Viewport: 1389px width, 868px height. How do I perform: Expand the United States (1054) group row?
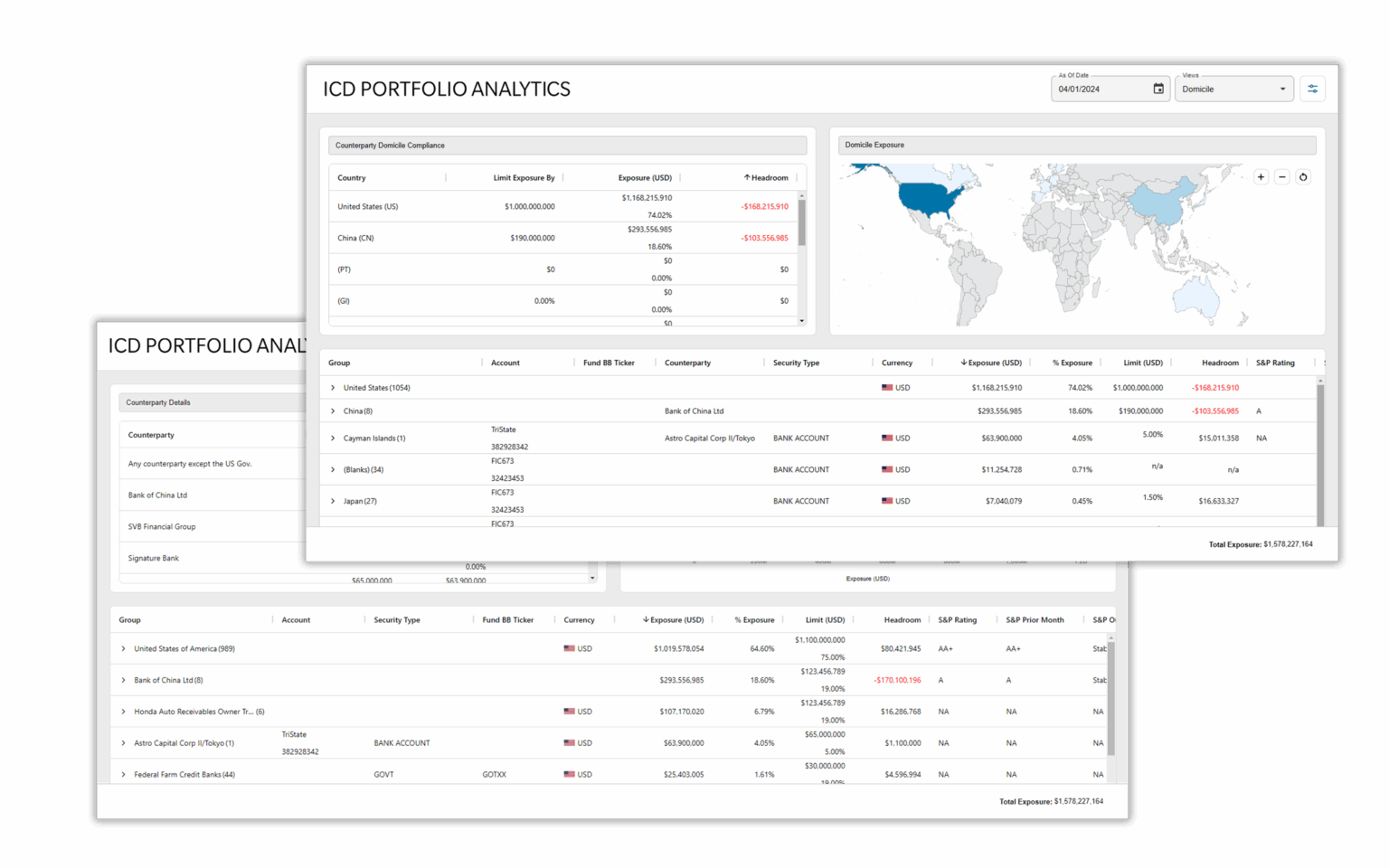coord(332,387)
